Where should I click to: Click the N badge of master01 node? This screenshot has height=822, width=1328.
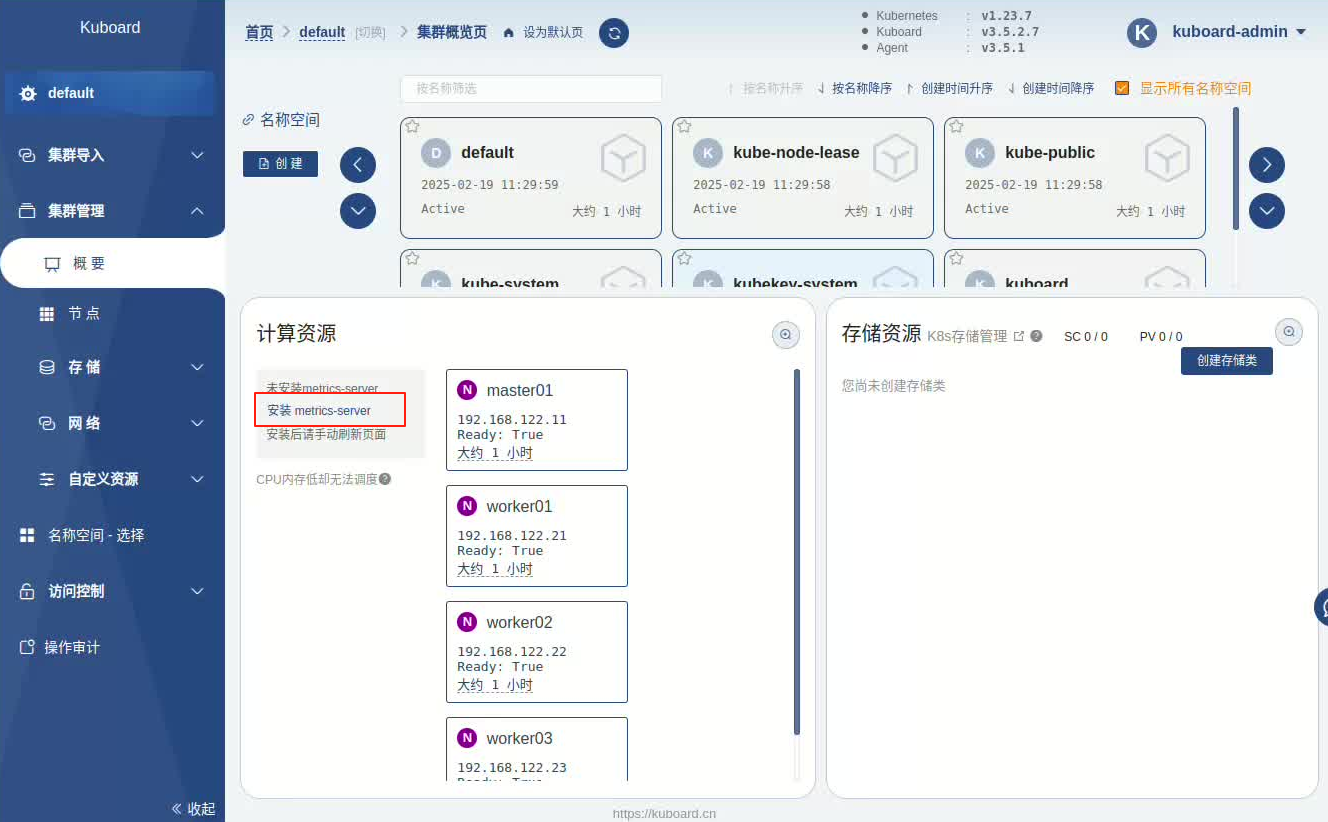click(467, 390)
